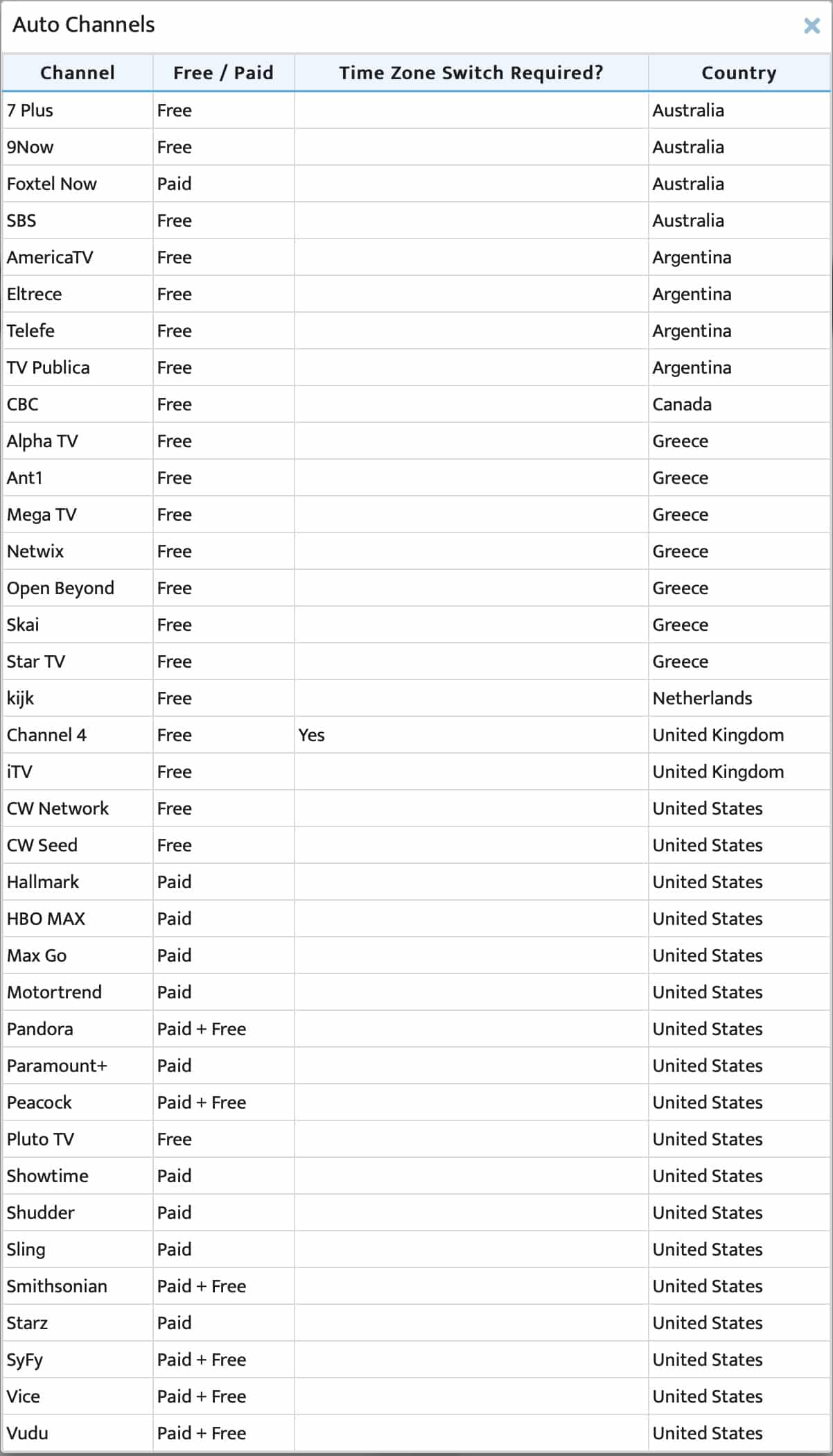This screenshot has width=833, height=1456.
Task: Click the Smithsonian channel row
Action: tap(417, 1286)
